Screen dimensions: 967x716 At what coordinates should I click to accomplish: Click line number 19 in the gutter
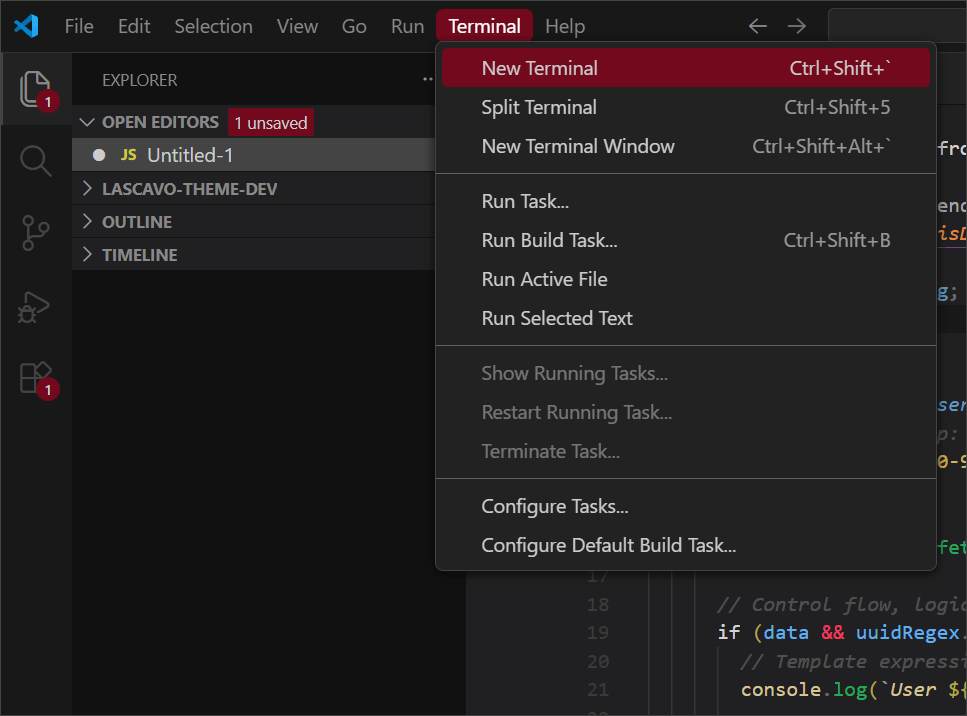[x=598, y=633]
